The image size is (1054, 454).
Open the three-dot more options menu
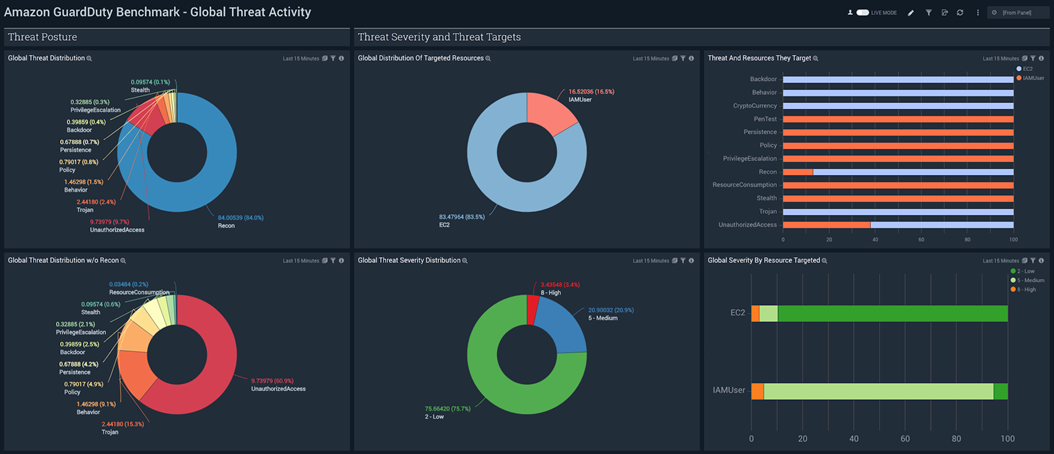[x=978, y=13]
